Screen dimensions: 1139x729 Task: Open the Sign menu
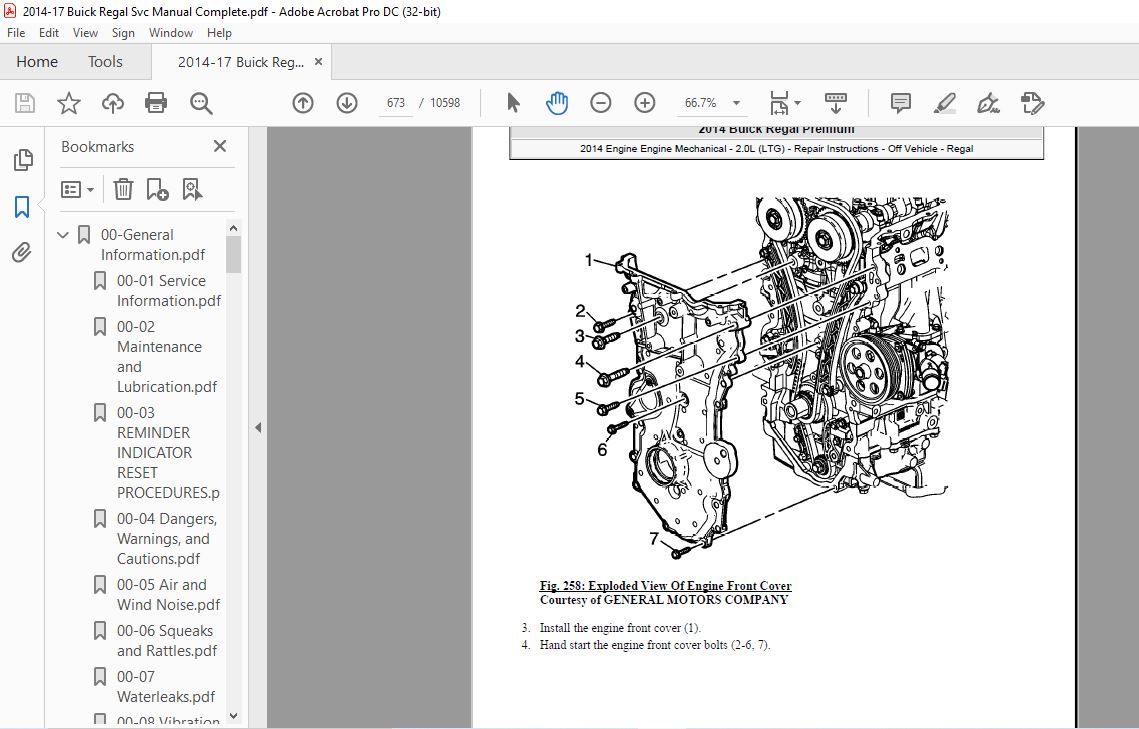tap(123, 33)
